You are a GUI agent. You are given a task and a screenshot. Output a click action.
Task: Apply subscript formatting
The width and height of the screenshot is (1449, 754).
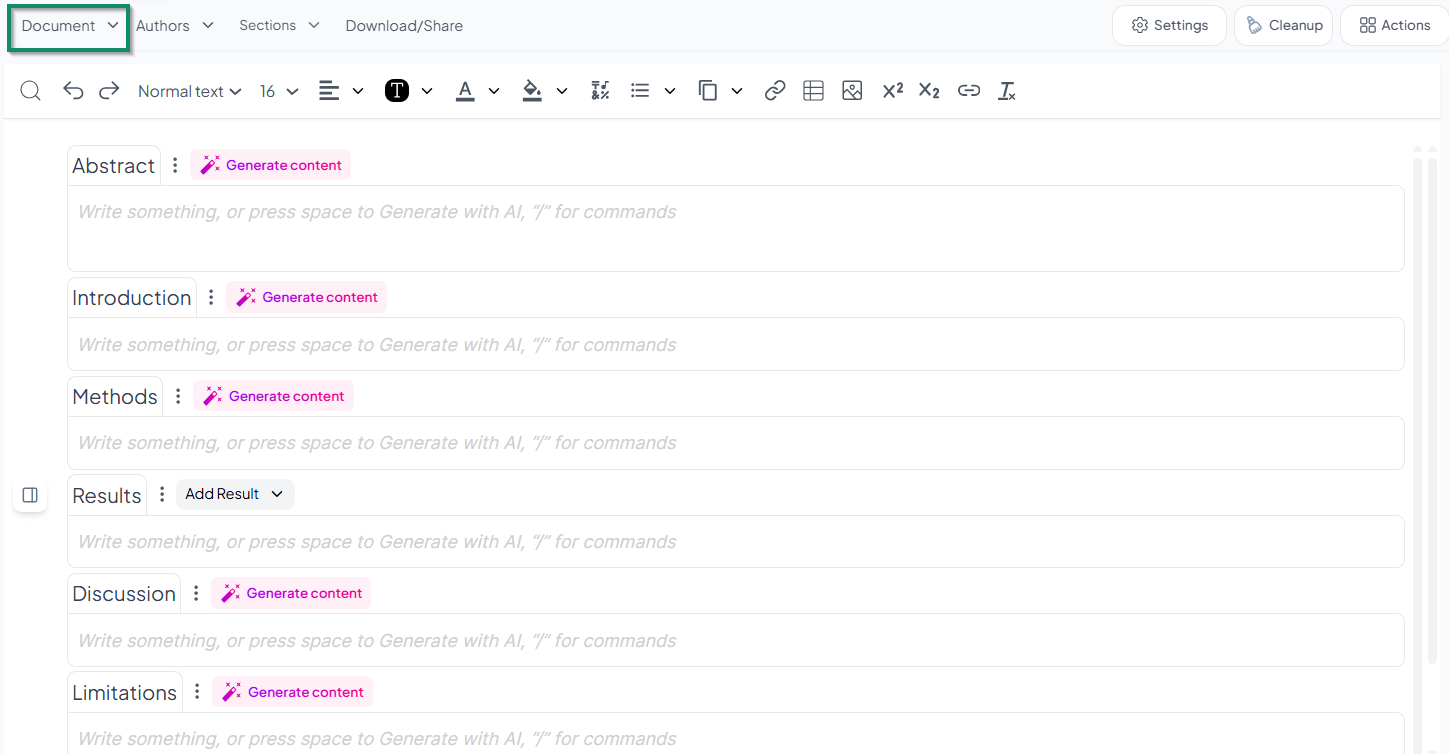929,91
